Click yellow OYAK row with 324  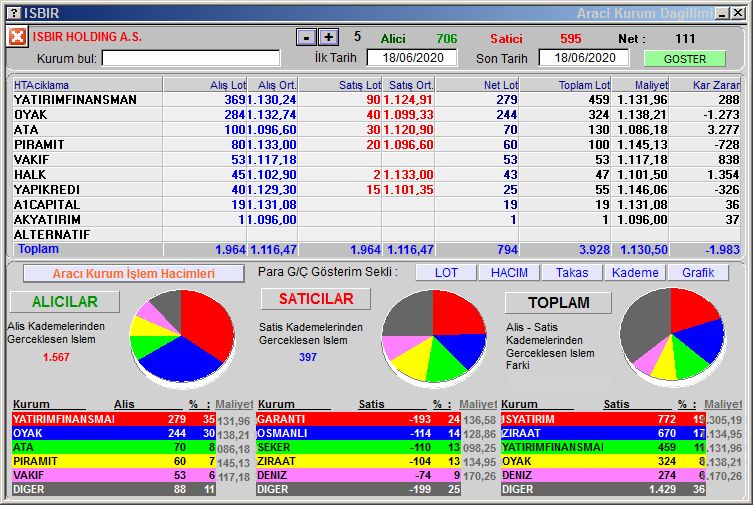[603, 461]
